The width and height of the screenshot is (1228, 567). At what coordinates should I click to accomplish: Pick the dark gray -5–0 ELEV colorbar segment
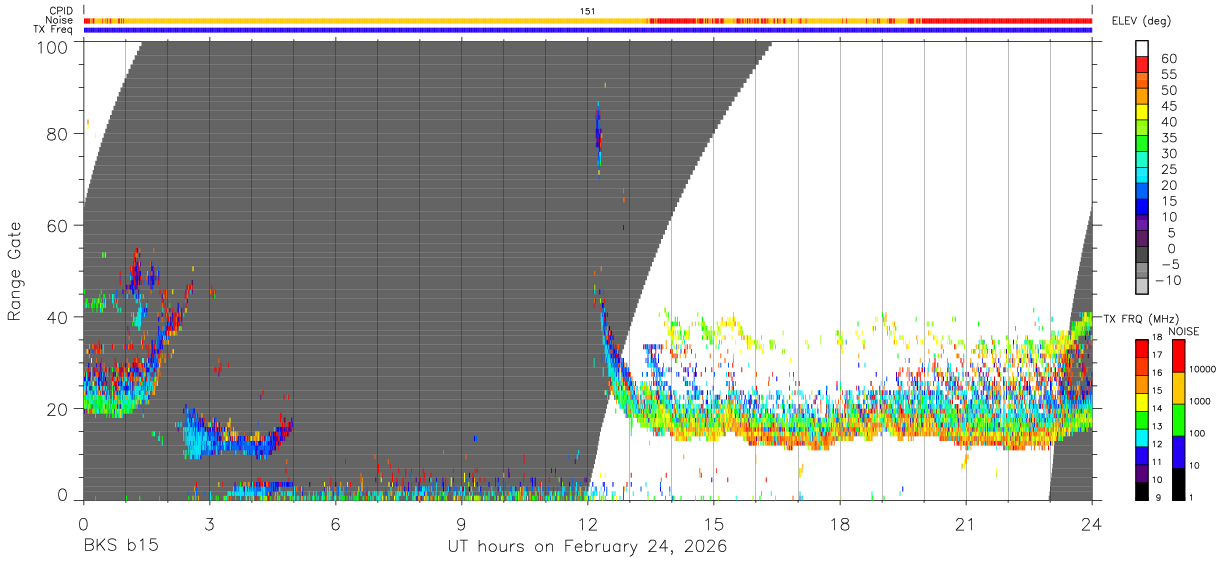[1142, 256]
